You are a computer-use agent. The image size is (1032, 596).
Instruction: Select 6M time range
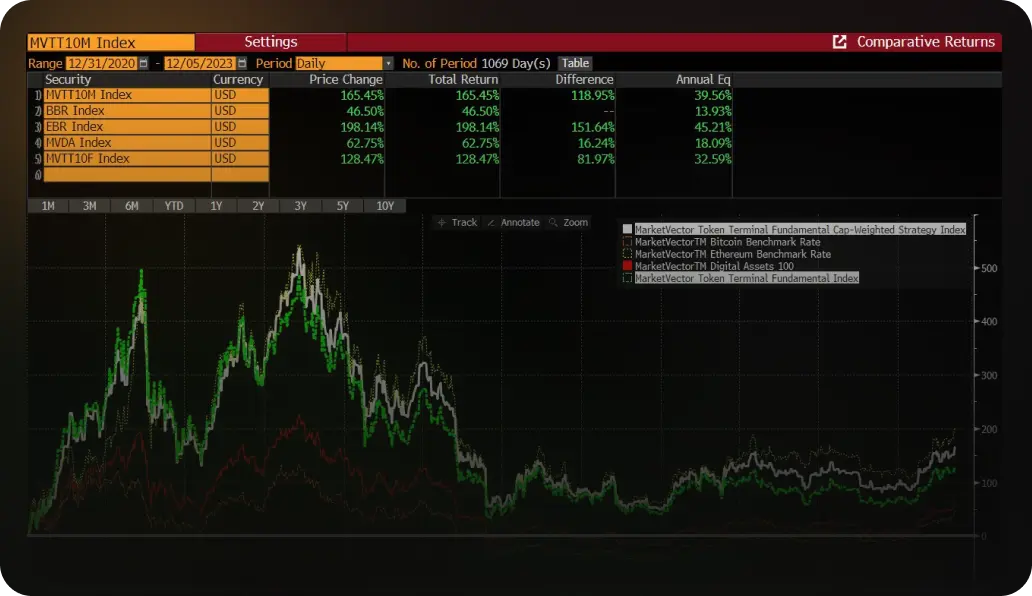coord(132,206)
